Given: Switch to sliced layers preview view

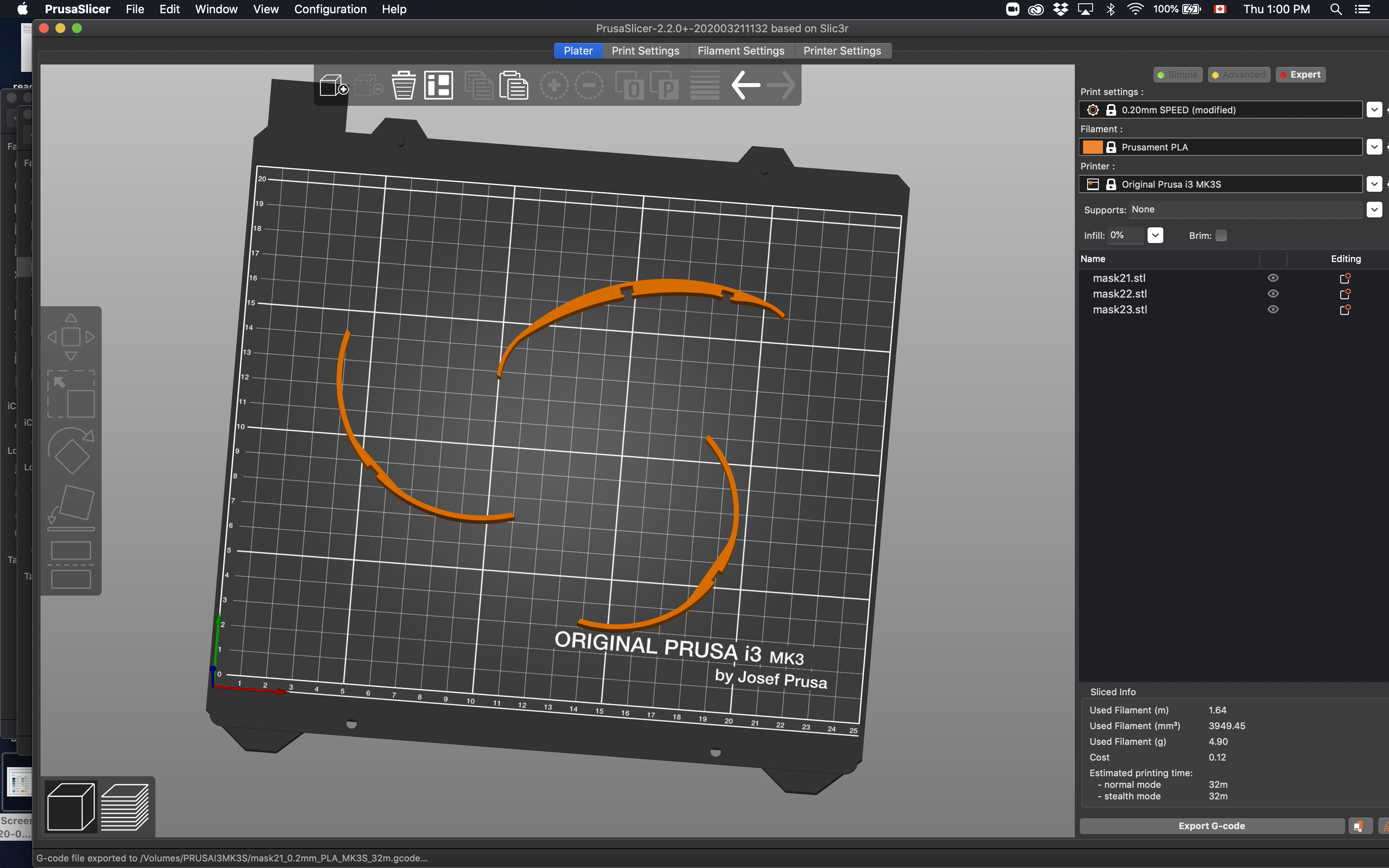Looking at the screenshot, I should coord(125,806).
